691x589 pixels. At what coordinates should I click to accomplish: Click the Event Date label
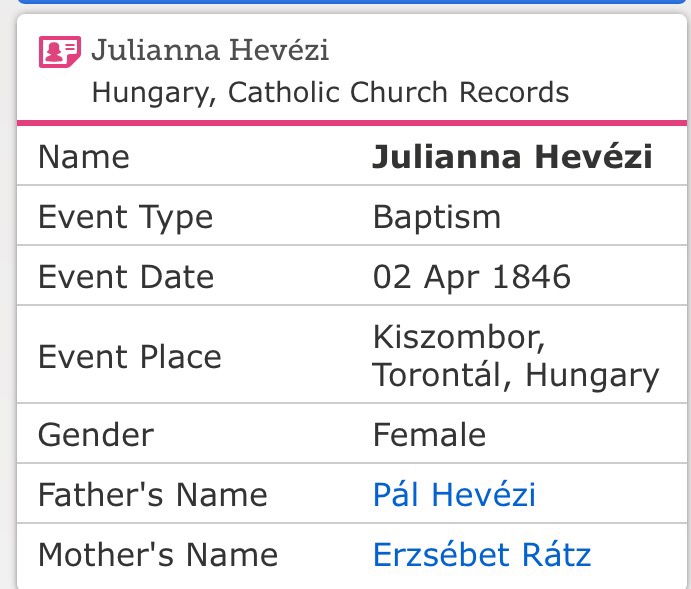(126, 277)
